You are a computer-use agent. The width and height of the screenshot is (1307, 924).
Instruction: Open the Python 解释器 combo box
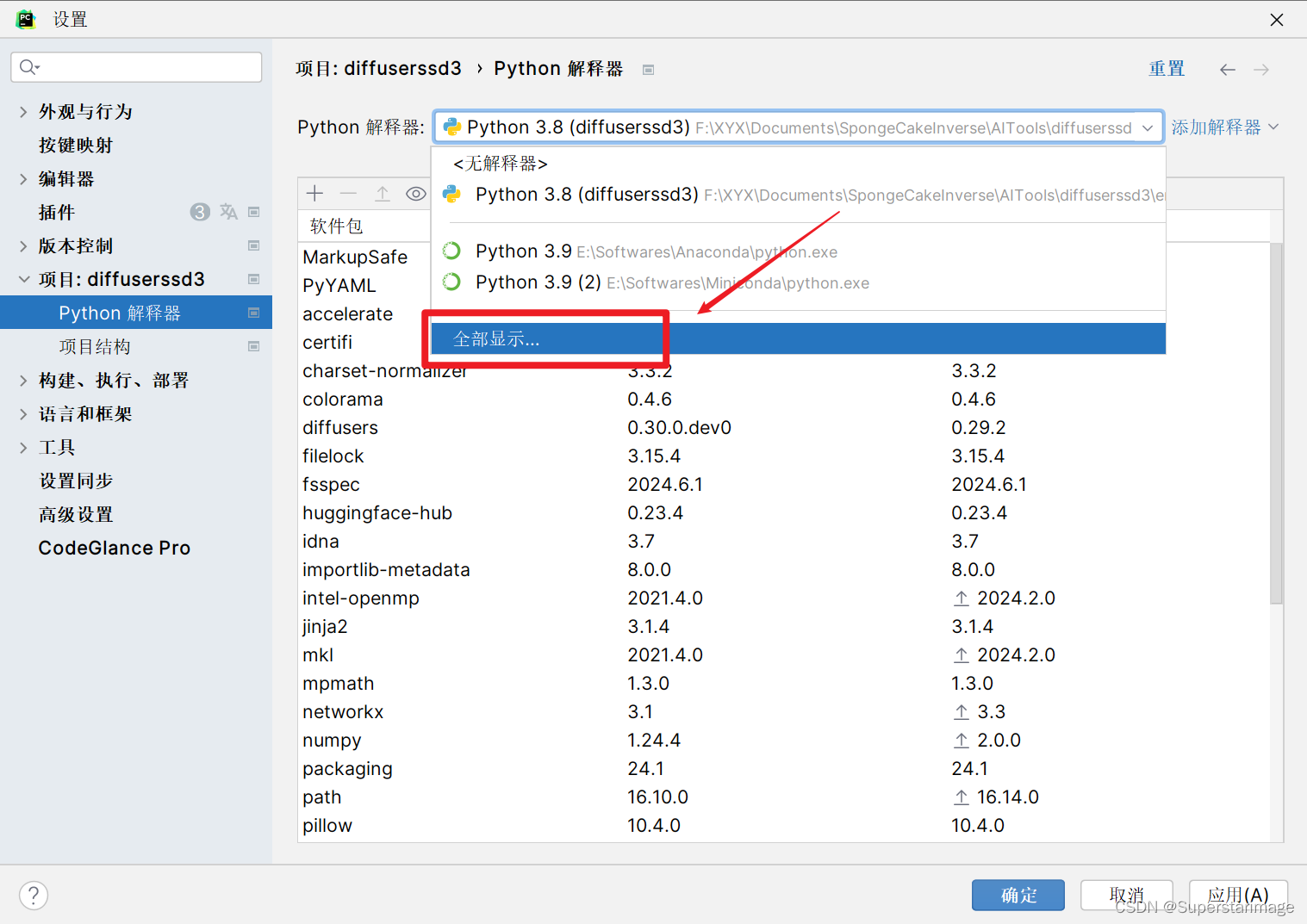click(799, 127)
